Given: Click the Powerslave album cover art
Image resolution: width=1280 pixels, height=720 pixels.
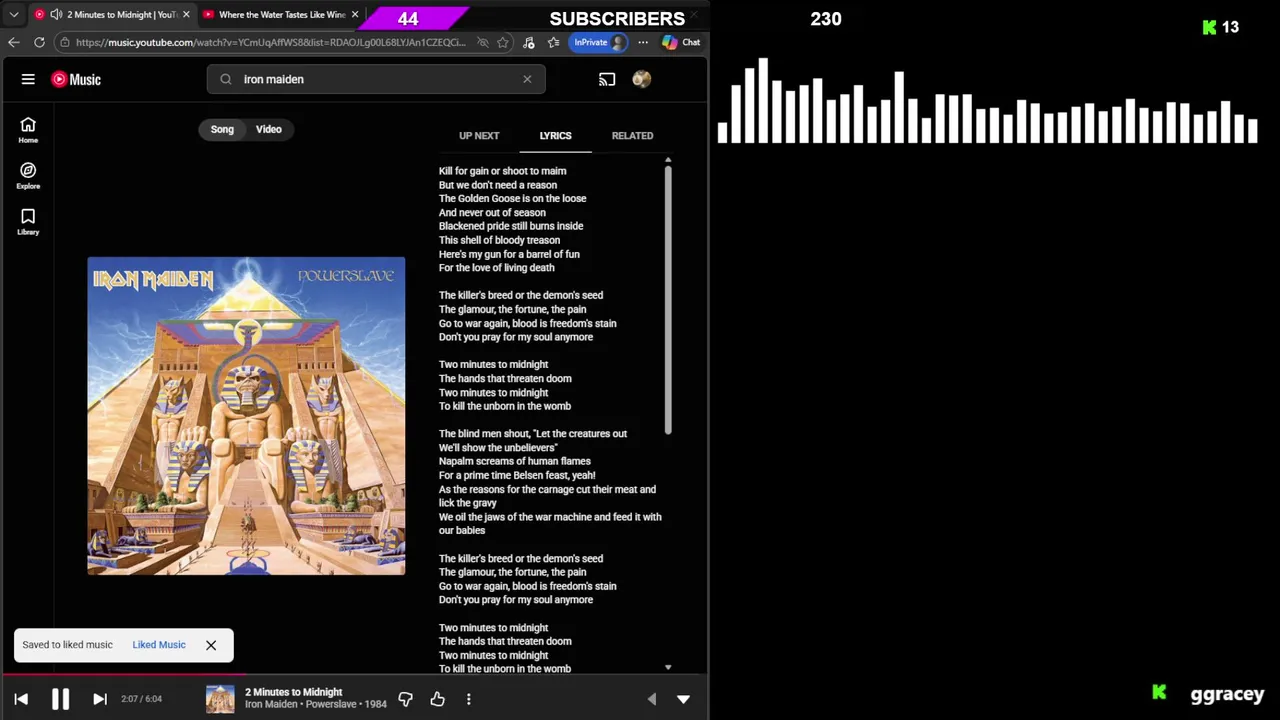Looking at the screenshot, I should point(246,416).
